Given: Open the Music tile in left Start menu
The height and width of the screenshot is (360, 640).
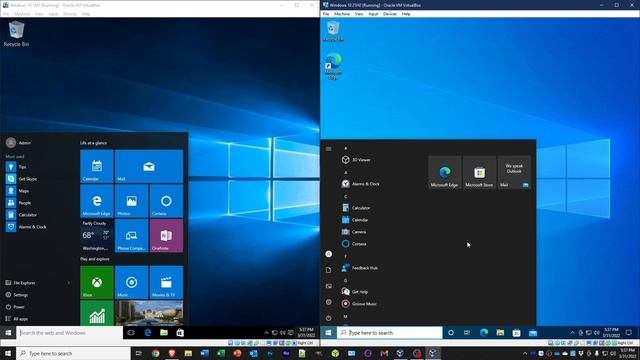Looking at the screenshot, I should tap(131, 282).
